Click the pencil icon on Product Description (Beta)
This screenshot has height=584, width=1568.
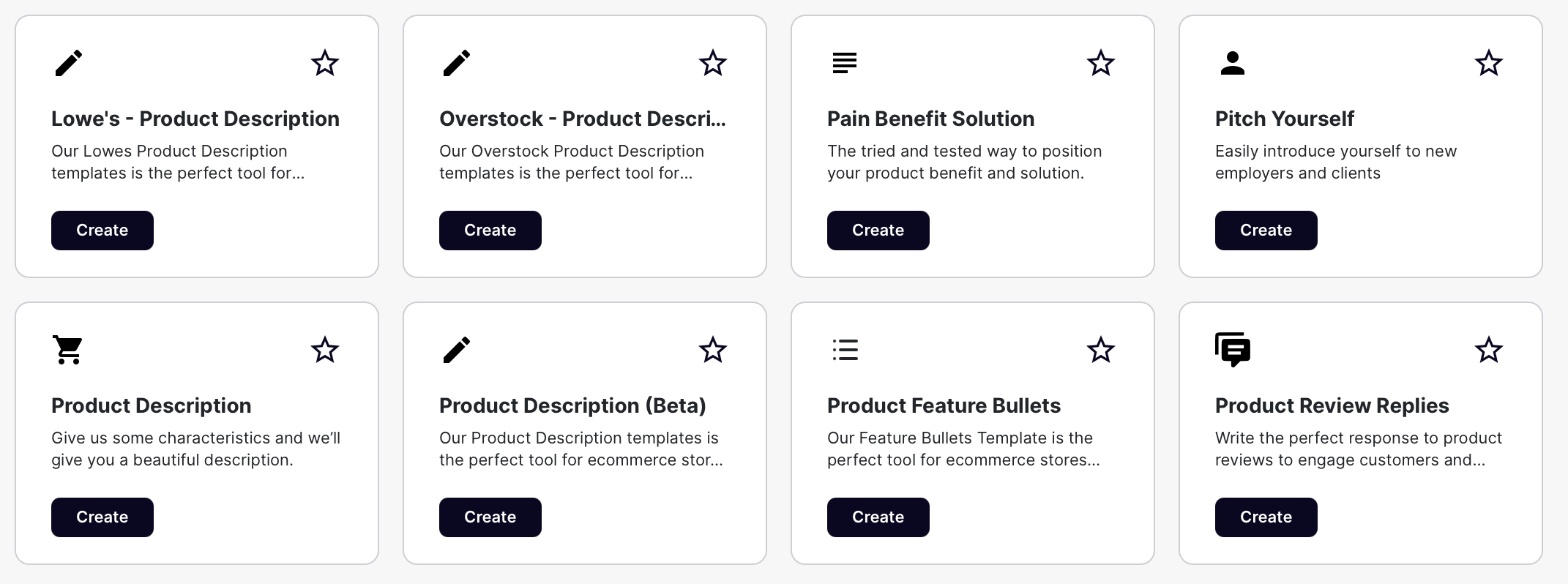457,350
